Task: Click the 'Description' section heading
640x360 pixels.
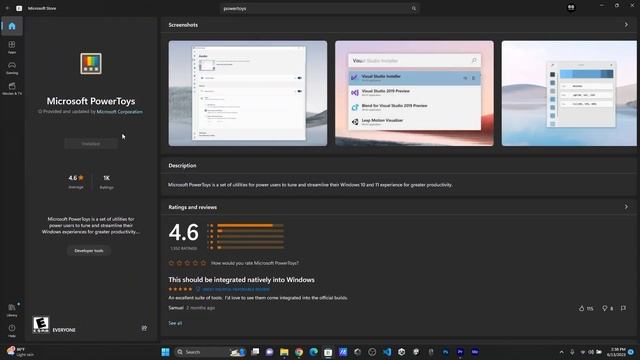Action: click(182, 165)
